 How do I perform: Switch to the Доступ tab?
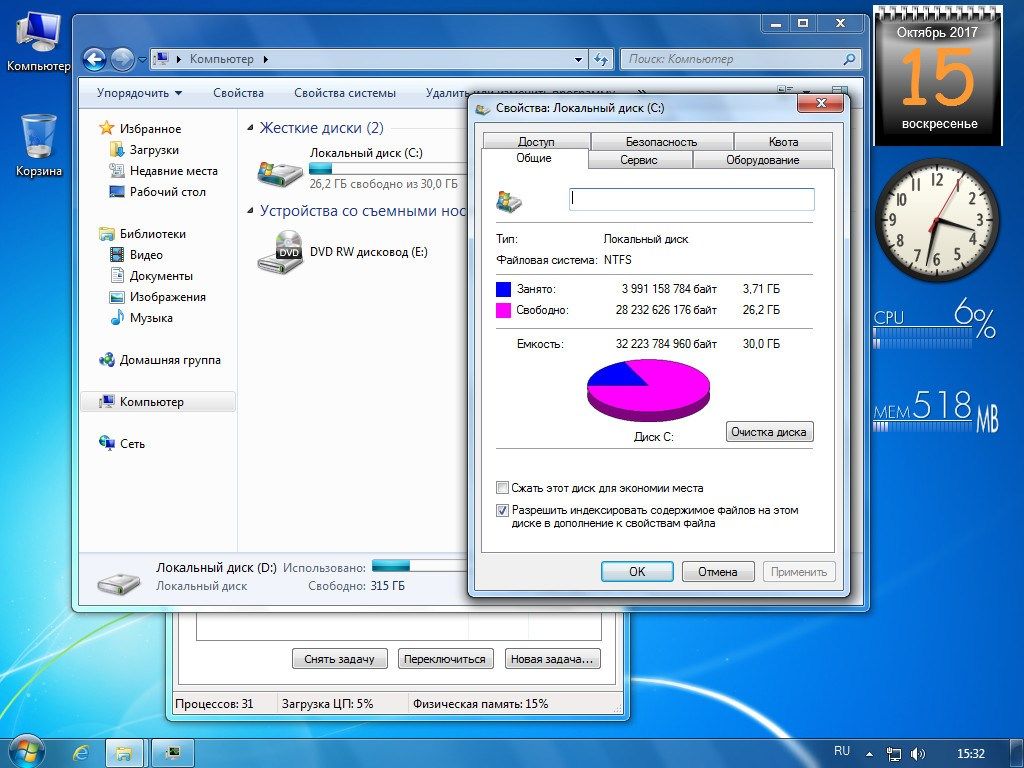tap(536, 141)
